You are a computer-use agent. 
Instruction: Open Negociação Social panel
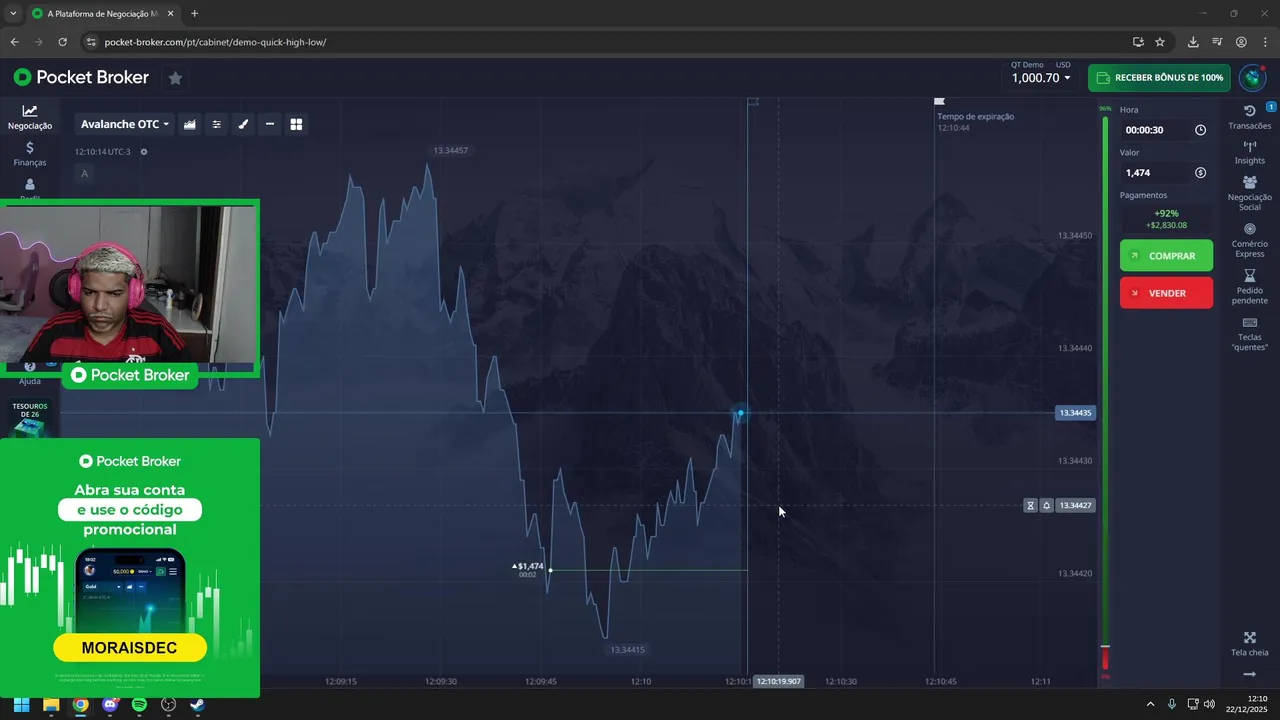(x=1250, y=194)
